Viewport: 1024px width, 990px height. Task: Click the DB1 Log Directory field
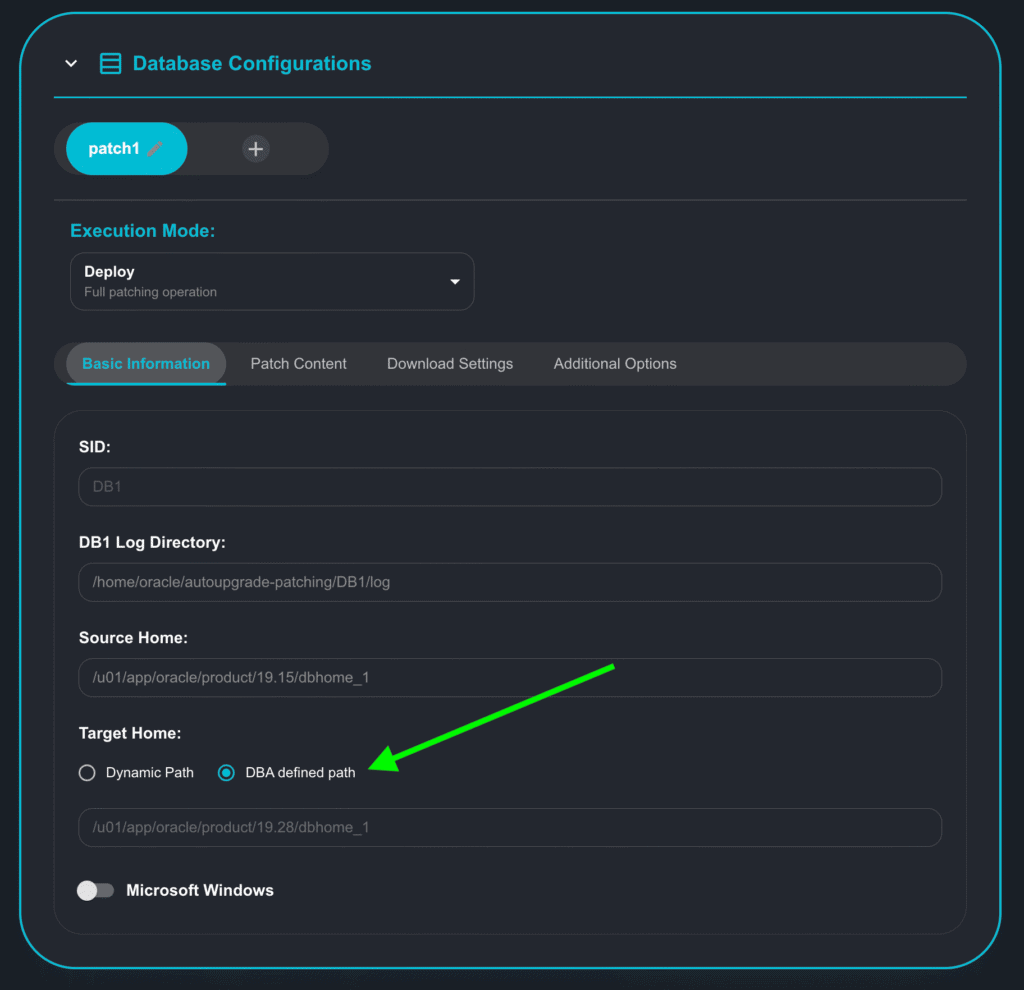pyautogui.click(x=509, y=582)
